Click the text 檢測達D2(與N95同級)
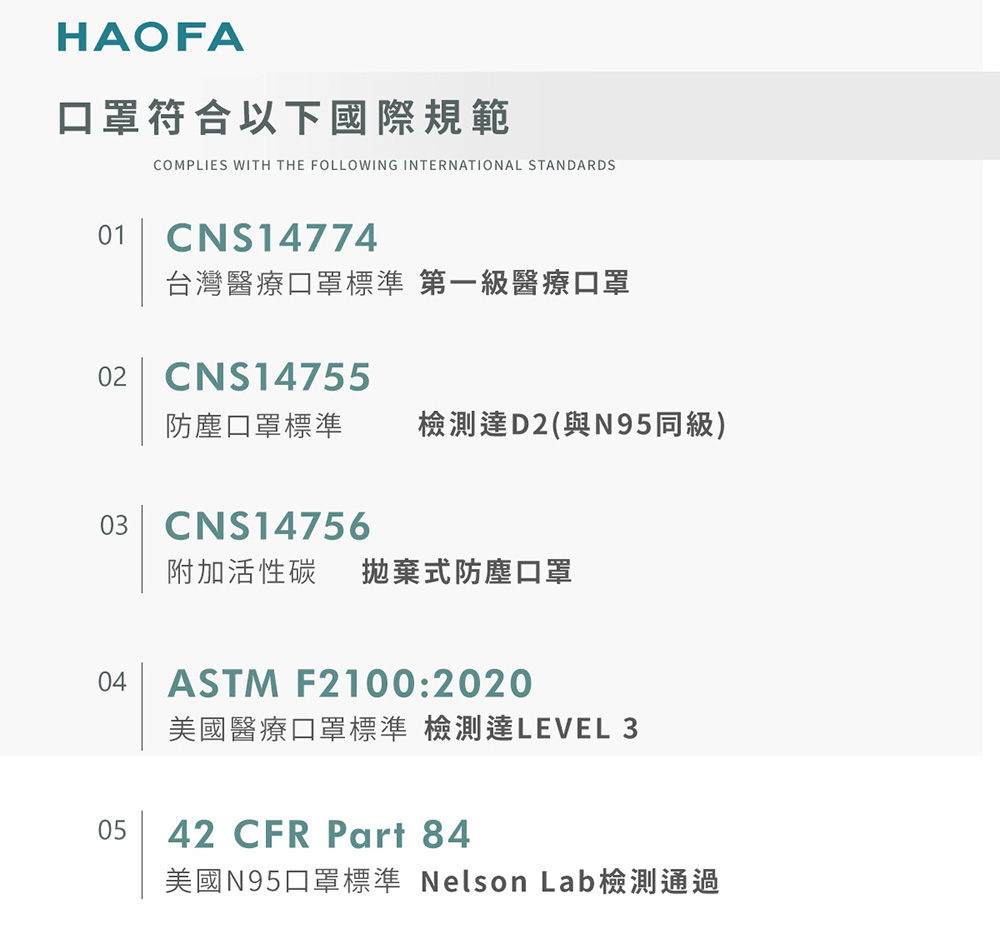Image resolution: width=1000 pixels, height=934 pixels. [572, 426]
